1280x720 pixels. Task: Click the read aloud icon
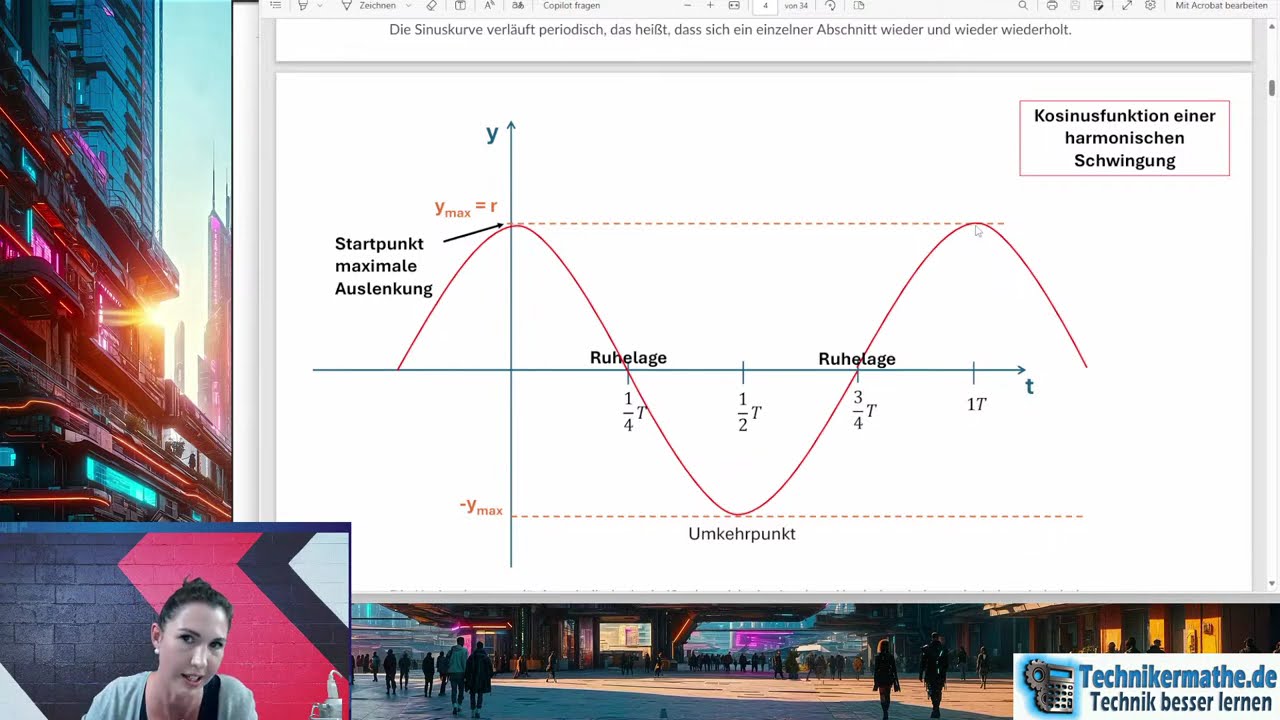pos(489,6)
